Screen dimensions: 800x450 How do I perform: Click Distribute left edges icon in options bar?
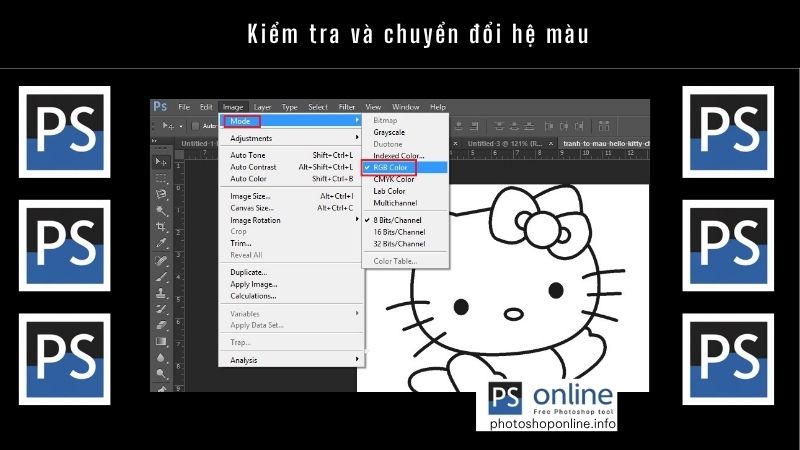pos(549,126)
